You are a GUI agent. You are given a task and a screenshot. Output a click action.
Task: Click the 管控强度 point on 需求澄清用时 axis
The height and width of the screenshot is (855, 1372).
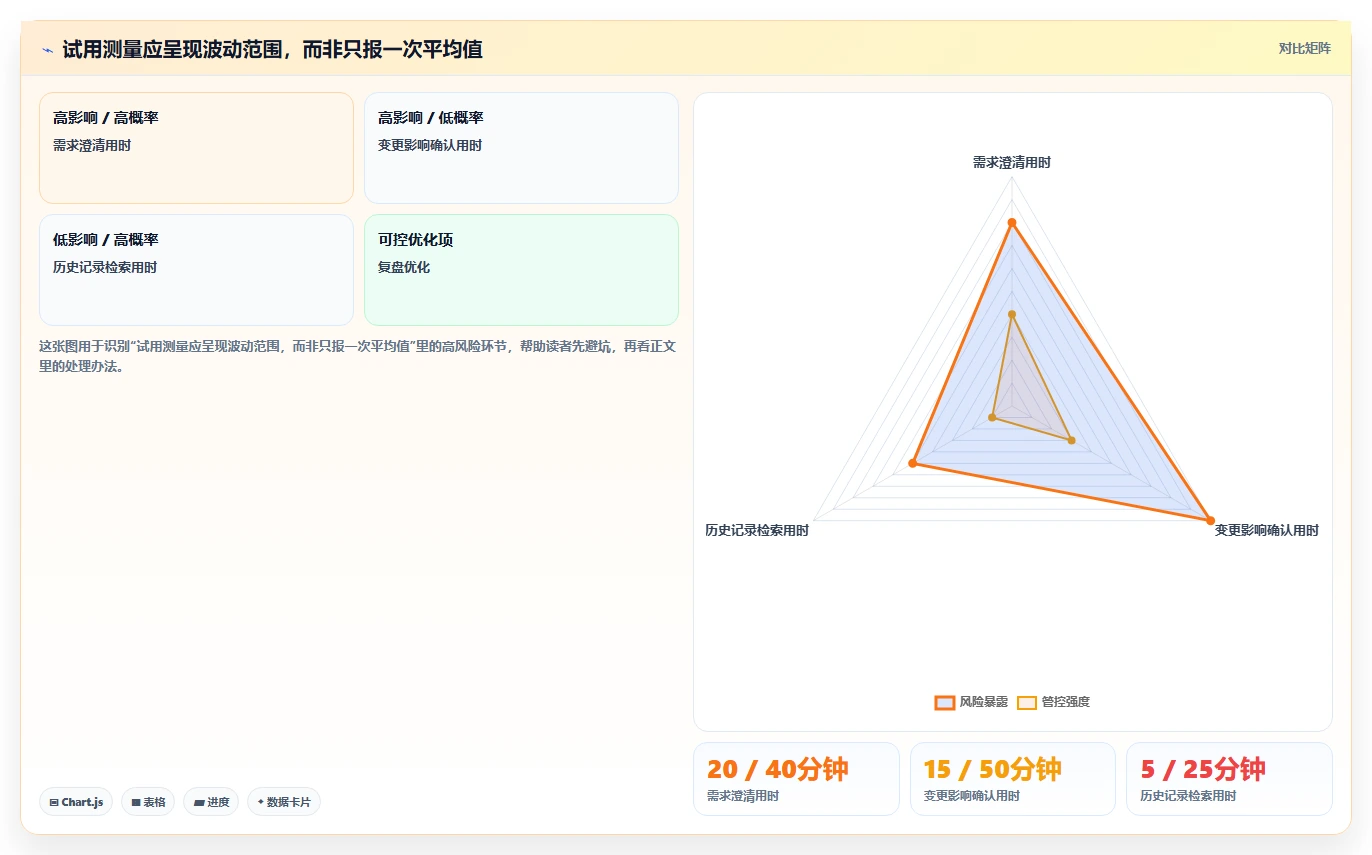pos(1012,314)
